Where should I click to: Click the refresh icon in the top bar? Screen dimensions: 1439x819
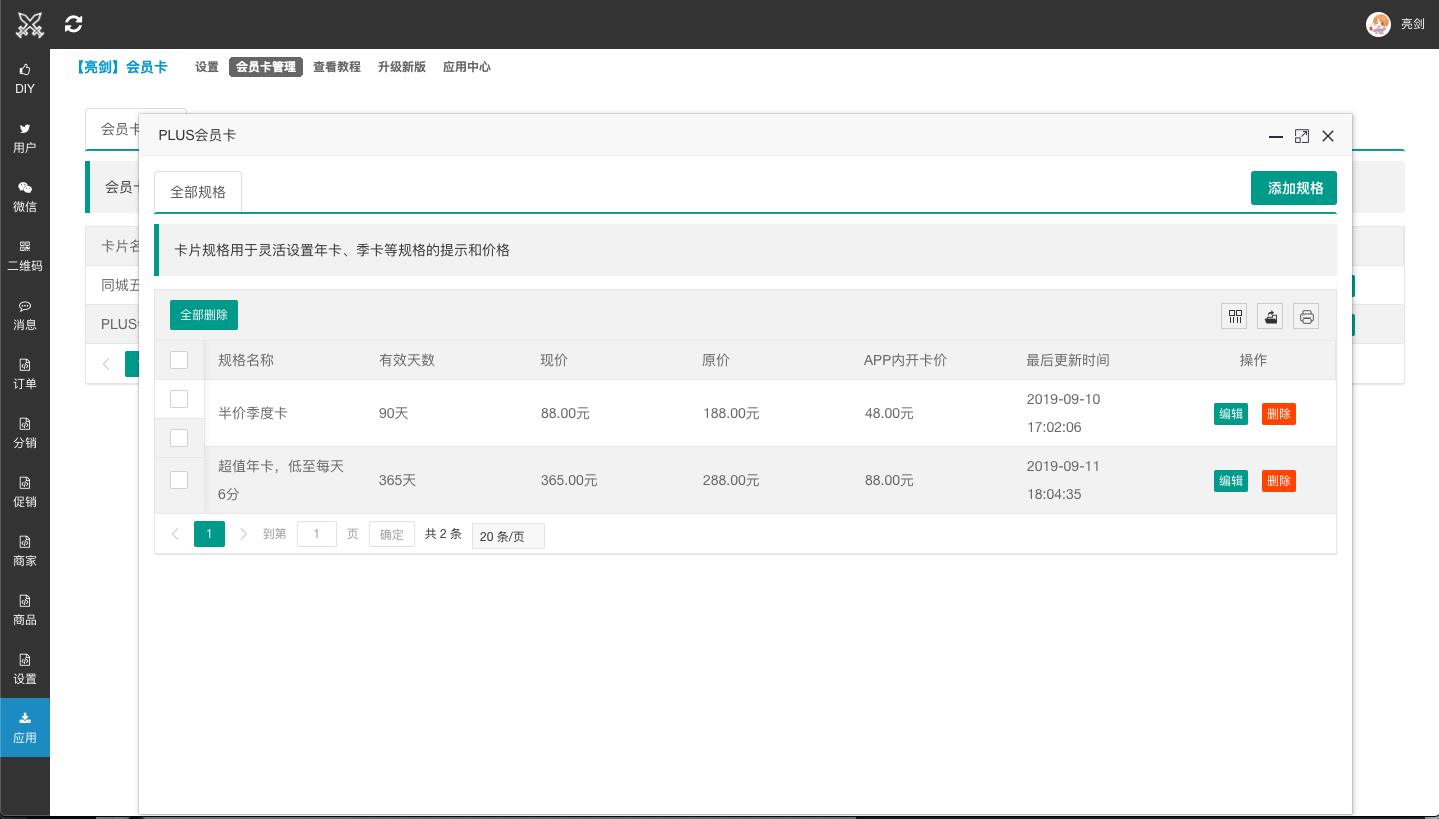(x=72, y=23)
